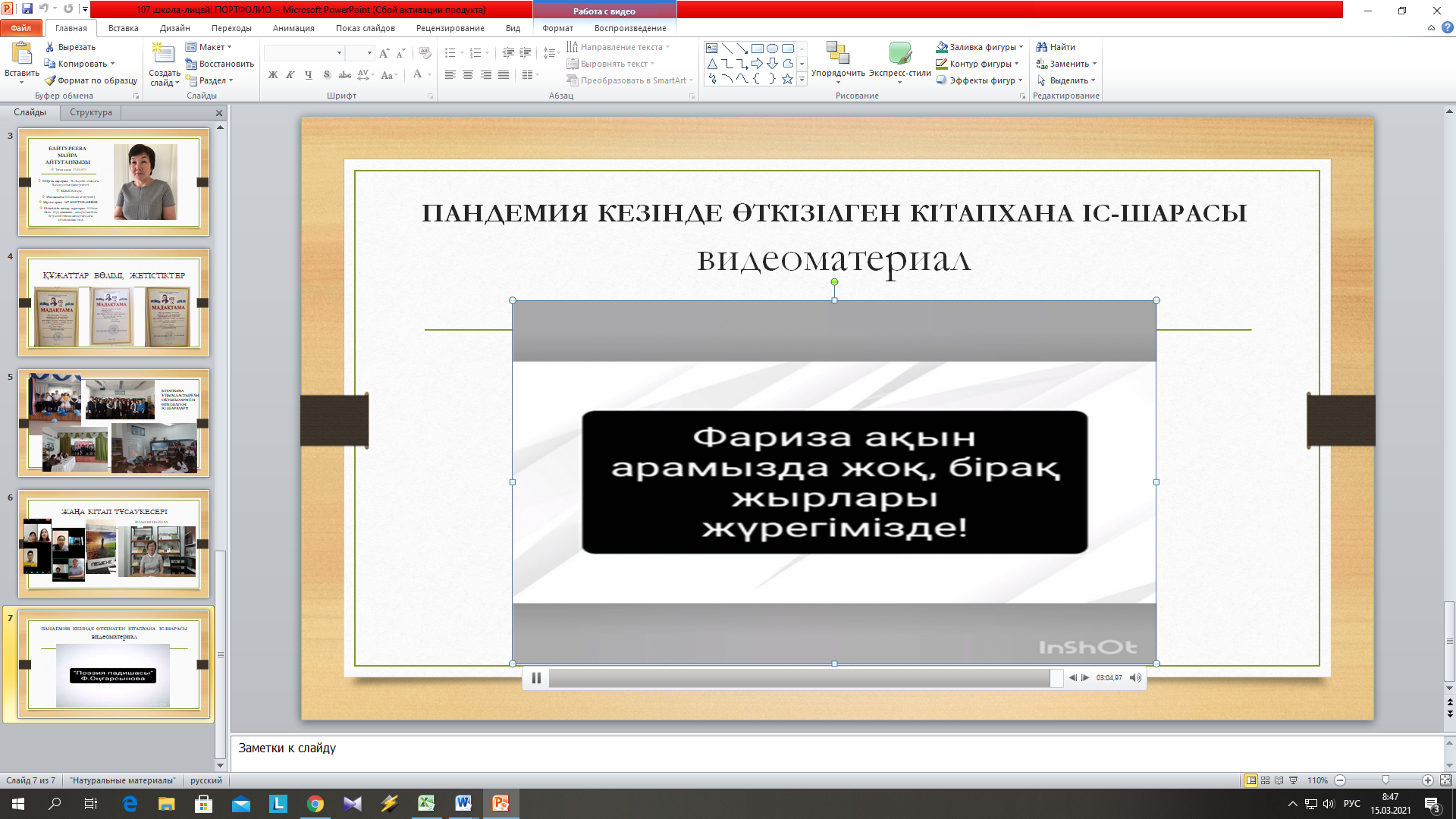Toggle strikethrough (abc) formatting
The width and height of the screenshot is (1456, 819).
tap(344, 75)
